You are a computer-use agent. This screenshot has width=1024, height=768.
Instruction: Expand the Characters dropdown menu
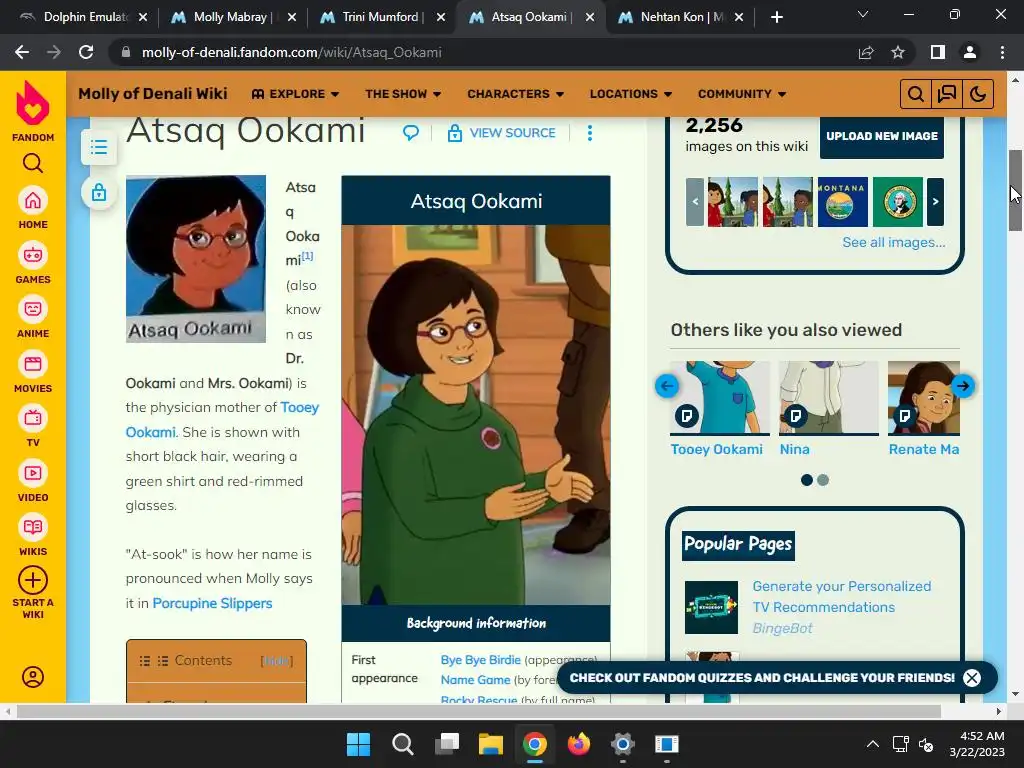515,94
